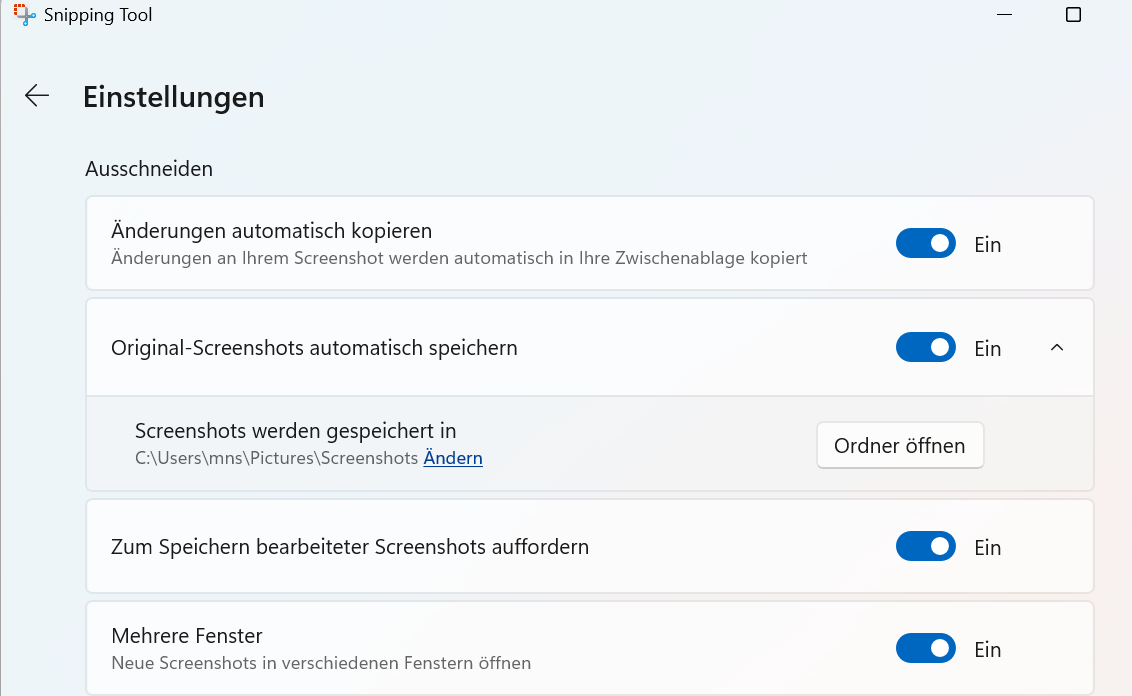
Task: Go back using the arrow next to Einstellungen
Action: 37,96
